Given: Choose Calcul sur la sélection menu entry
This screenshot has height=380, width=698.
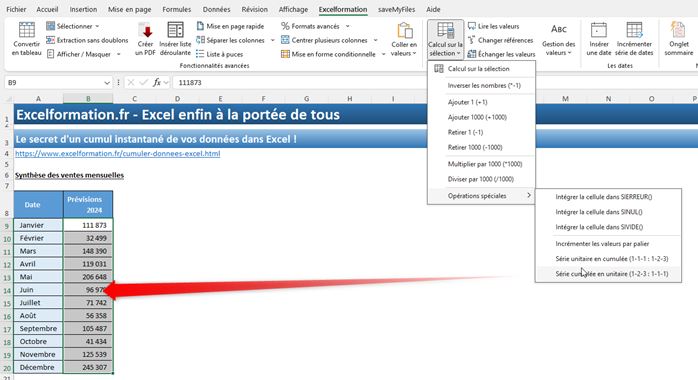Looking at the screenshot, I should (x=481, y=69).
